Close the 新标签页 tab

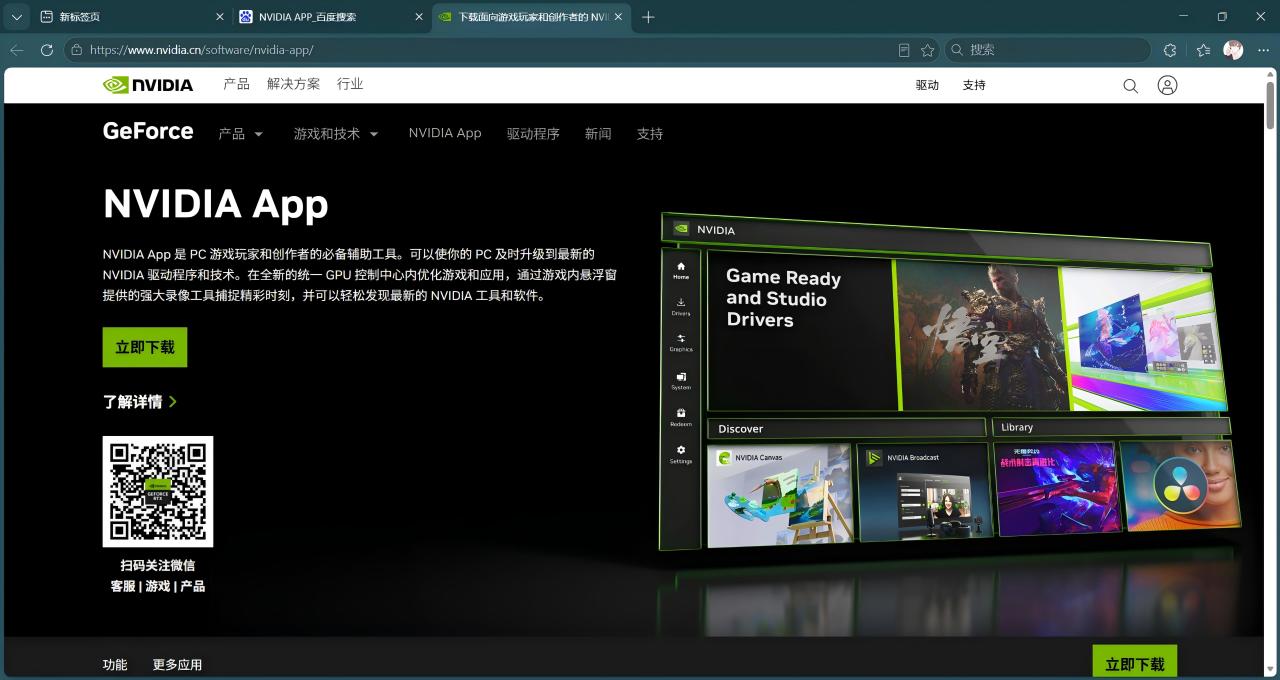(220, 17)
